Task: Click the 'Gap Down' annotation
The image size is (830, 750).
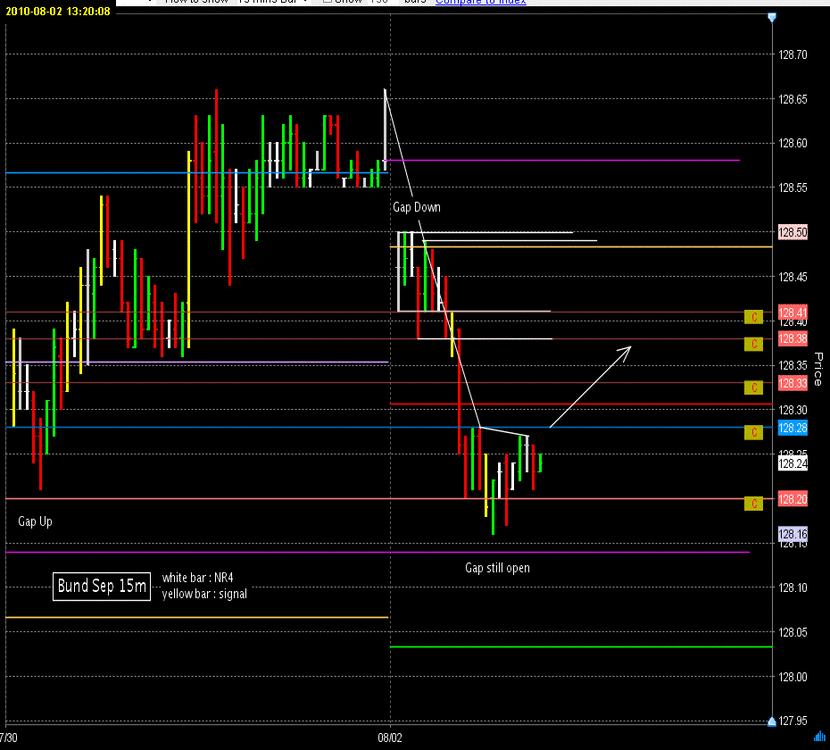Action: tap(417, 207)
